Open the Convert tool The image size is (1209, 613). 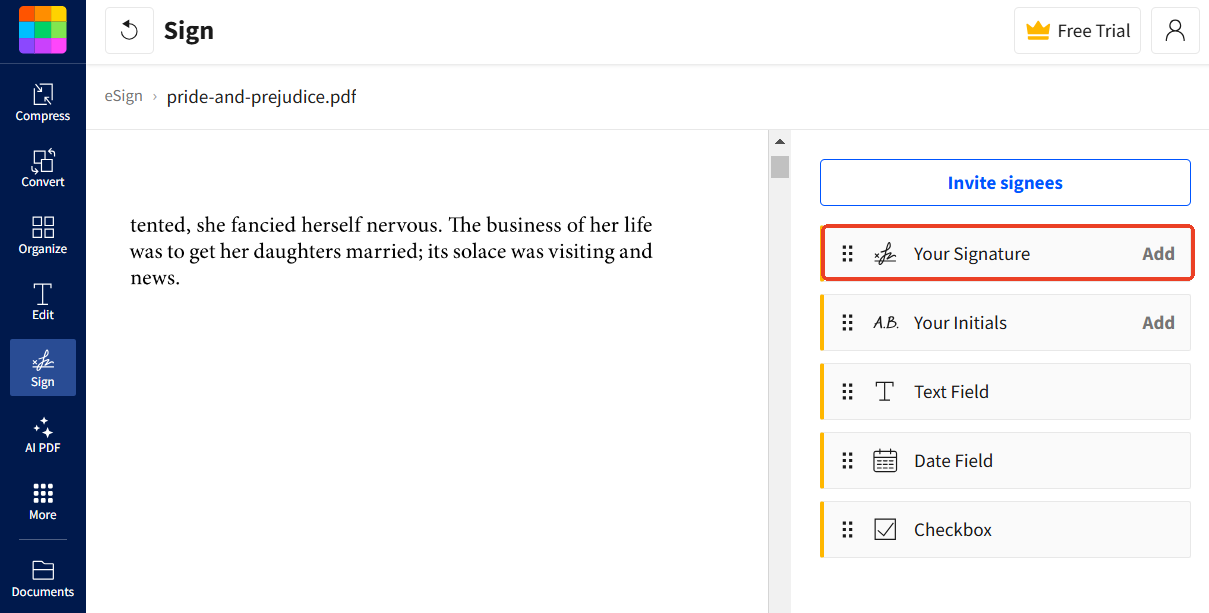(42, 168)
